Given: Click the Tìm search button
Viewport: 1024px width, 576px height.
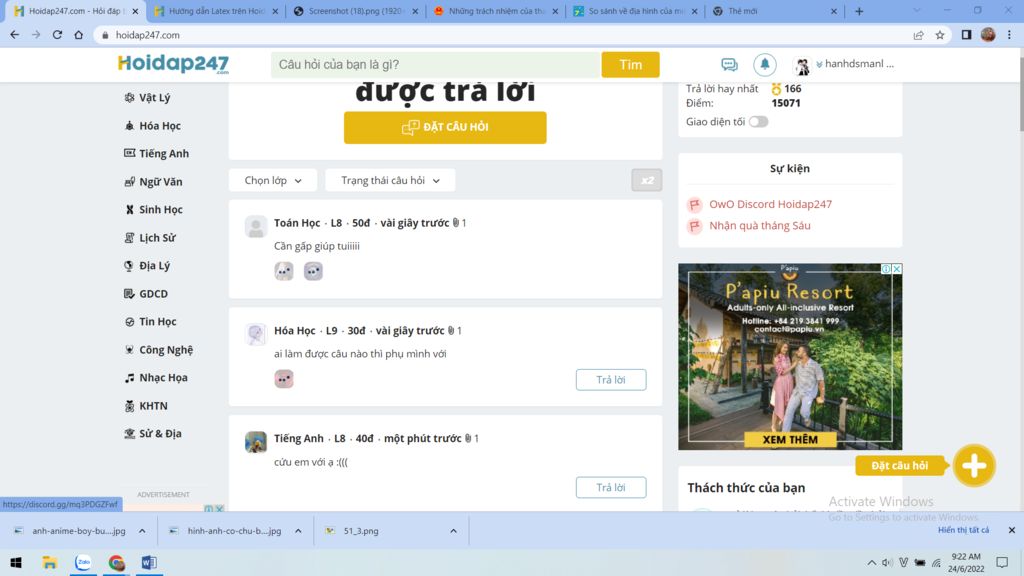Looking at the screenshot, I should (630, 65).
